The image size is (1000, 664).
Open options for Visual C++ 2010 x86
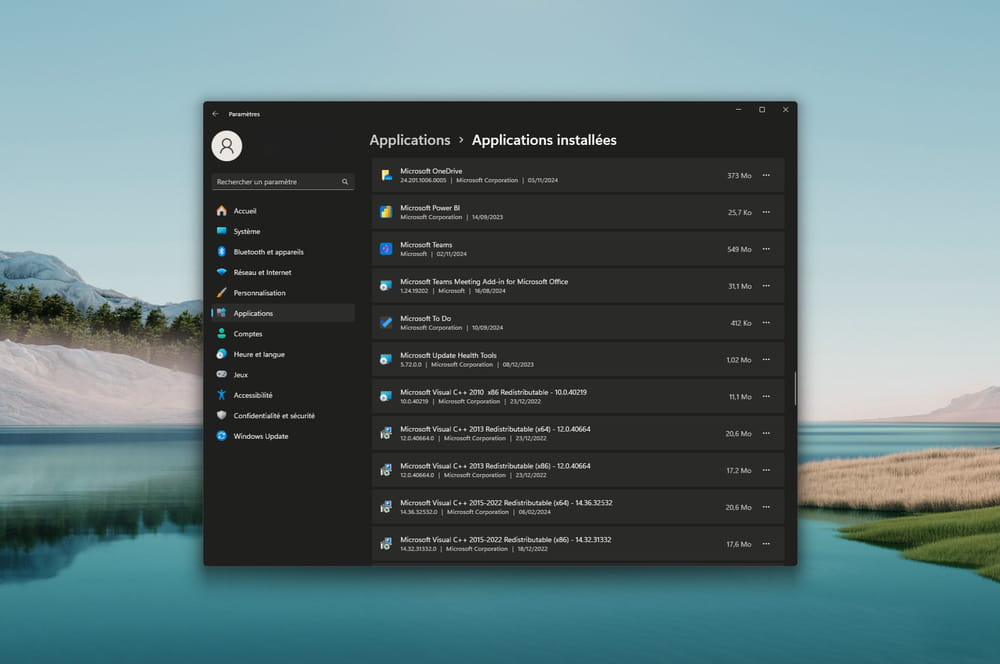click(x=766, y=397)
